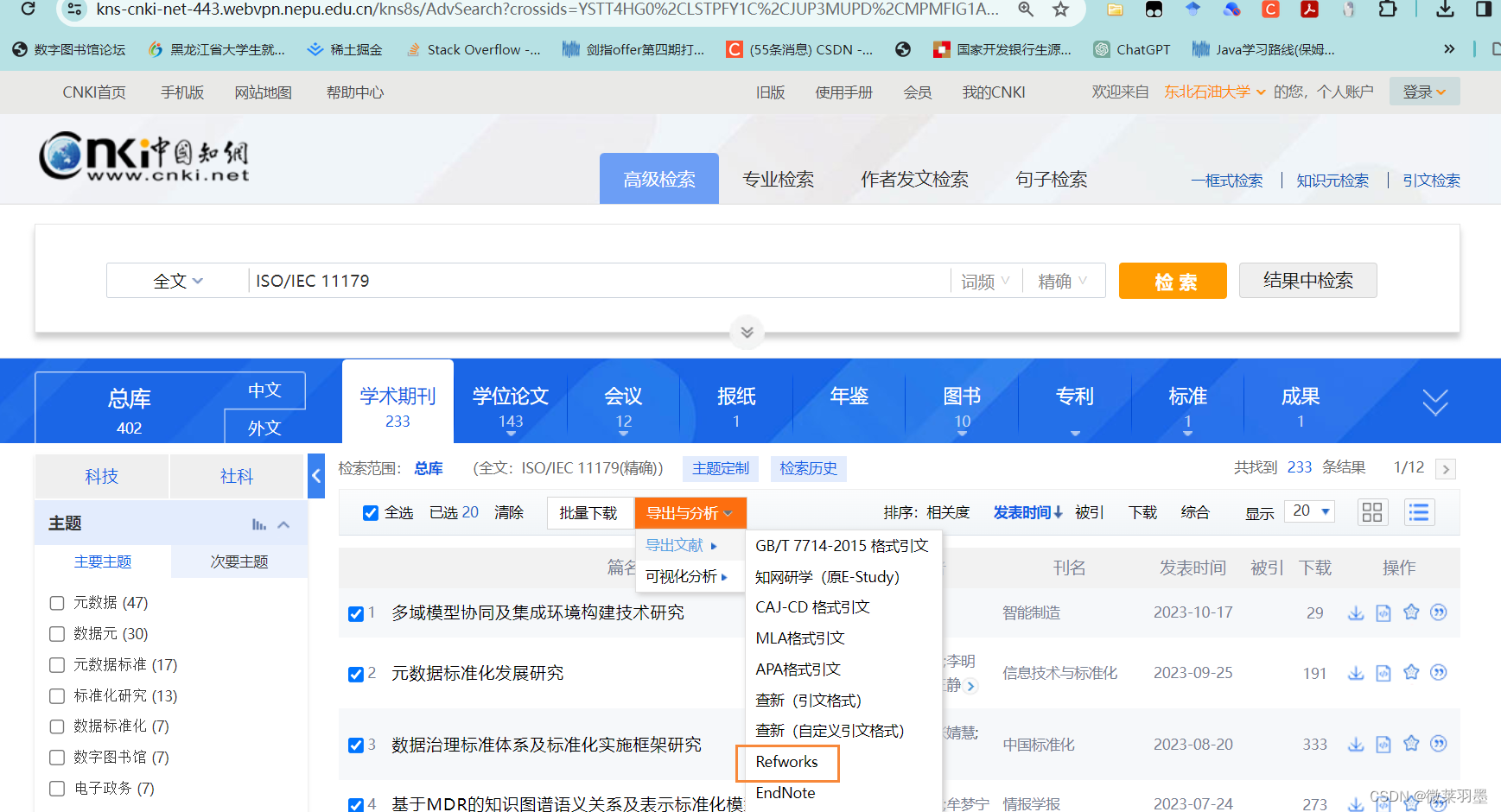Open the 主题 chart visualization icon

tap(259, 524)
